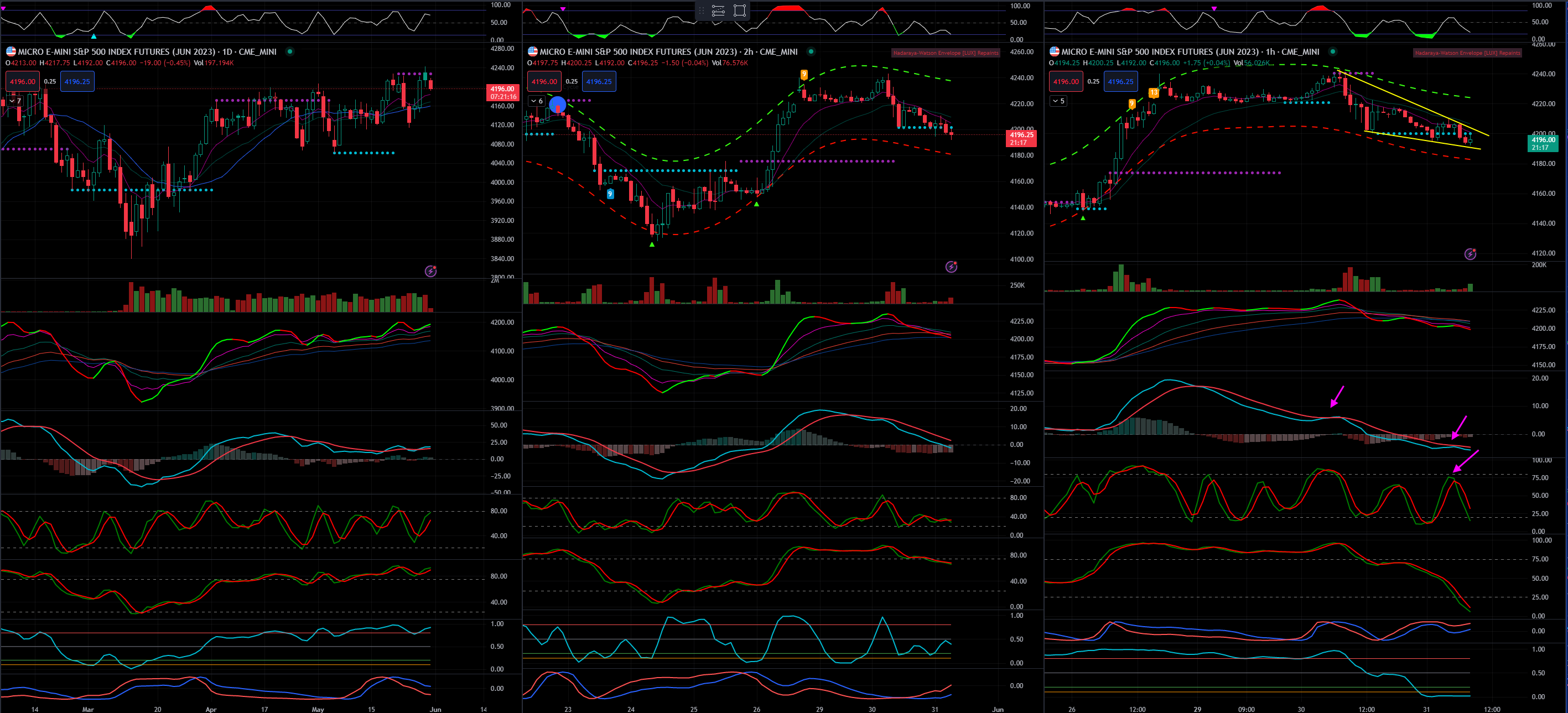Click the purple lightning icon on 1D chart
Screen dimensions: 1568x713
click(430, 272)
